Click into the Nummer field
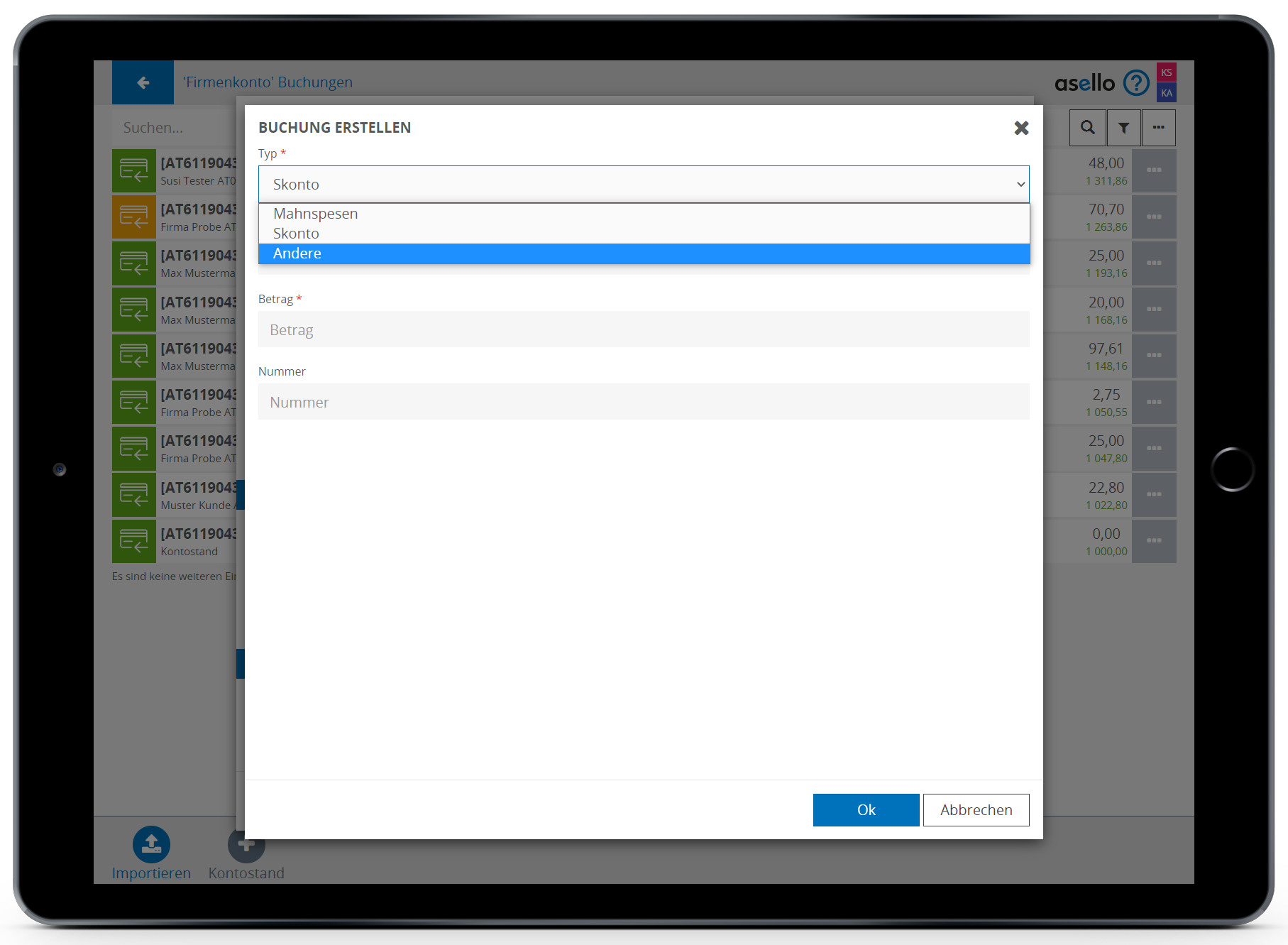 (643, 402)
